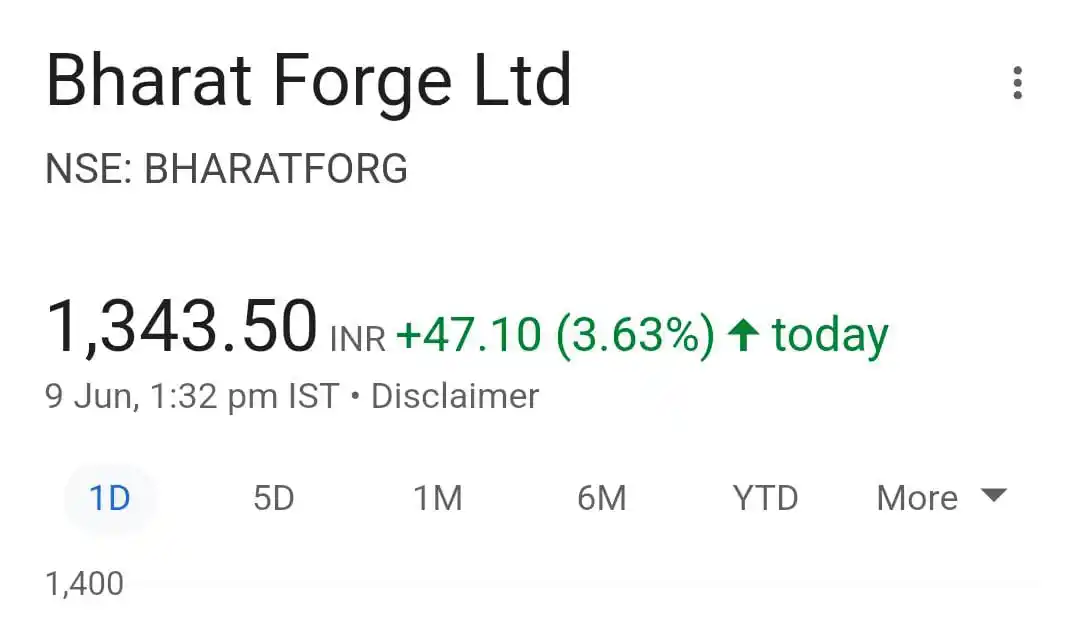Click the Bharat Forge Ltd title

(310, 80)
